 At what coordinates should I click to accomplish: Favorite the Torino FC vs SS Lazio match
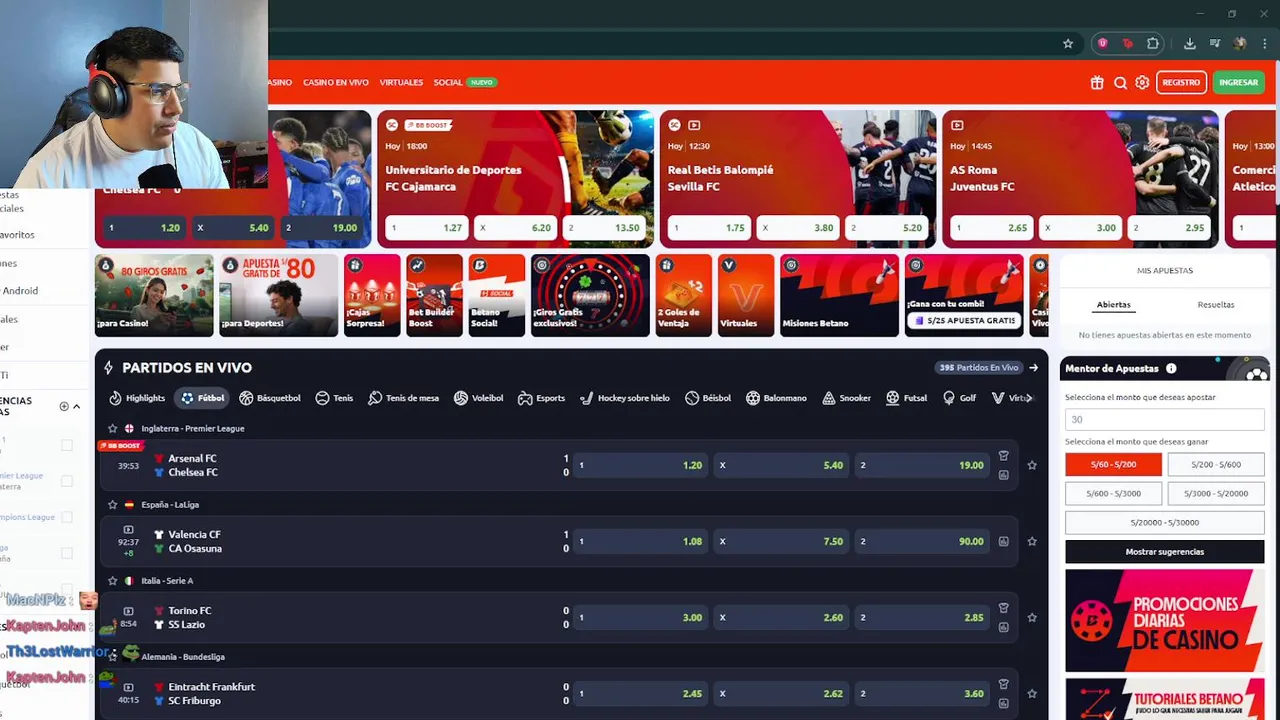pos(1032,617)
